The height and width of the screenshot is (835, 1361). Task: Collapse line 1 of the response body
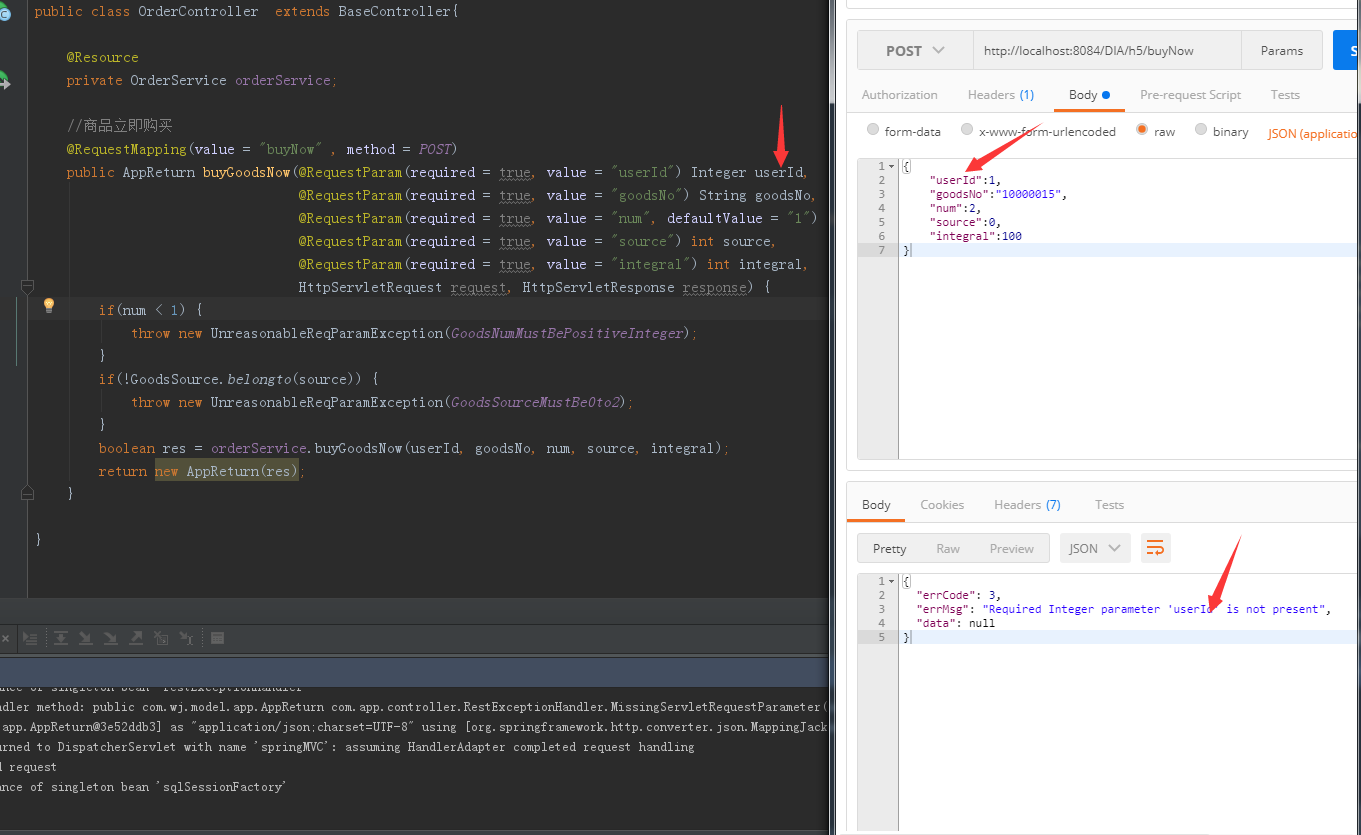892,581
